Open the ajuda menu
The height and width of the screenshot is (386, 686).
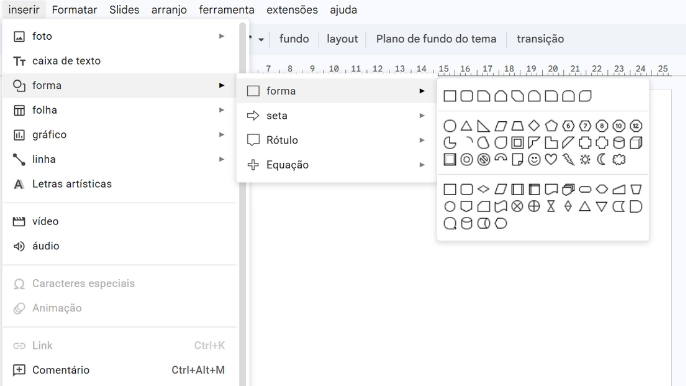[343, 10]
